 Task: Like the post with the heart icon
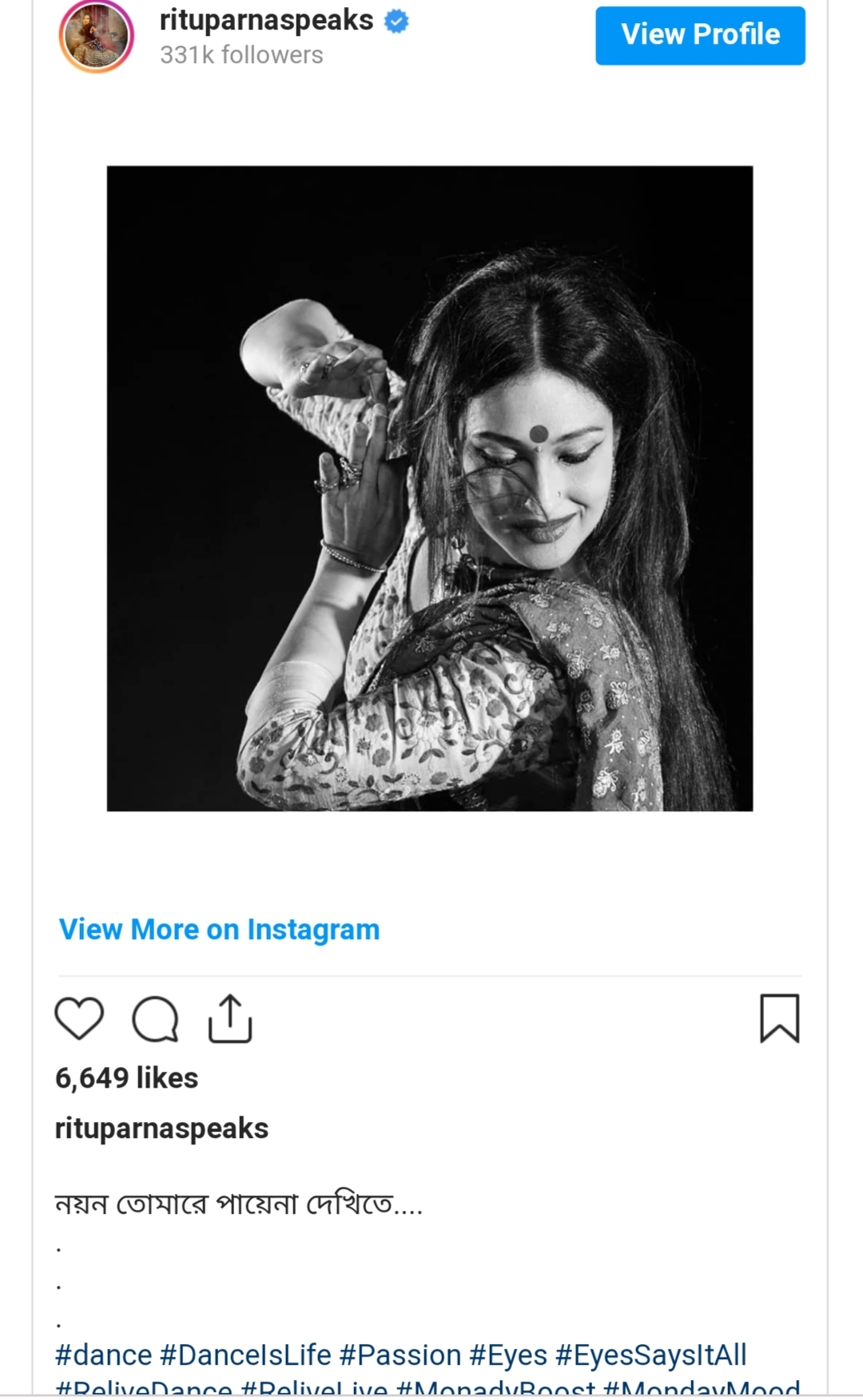79,1018
